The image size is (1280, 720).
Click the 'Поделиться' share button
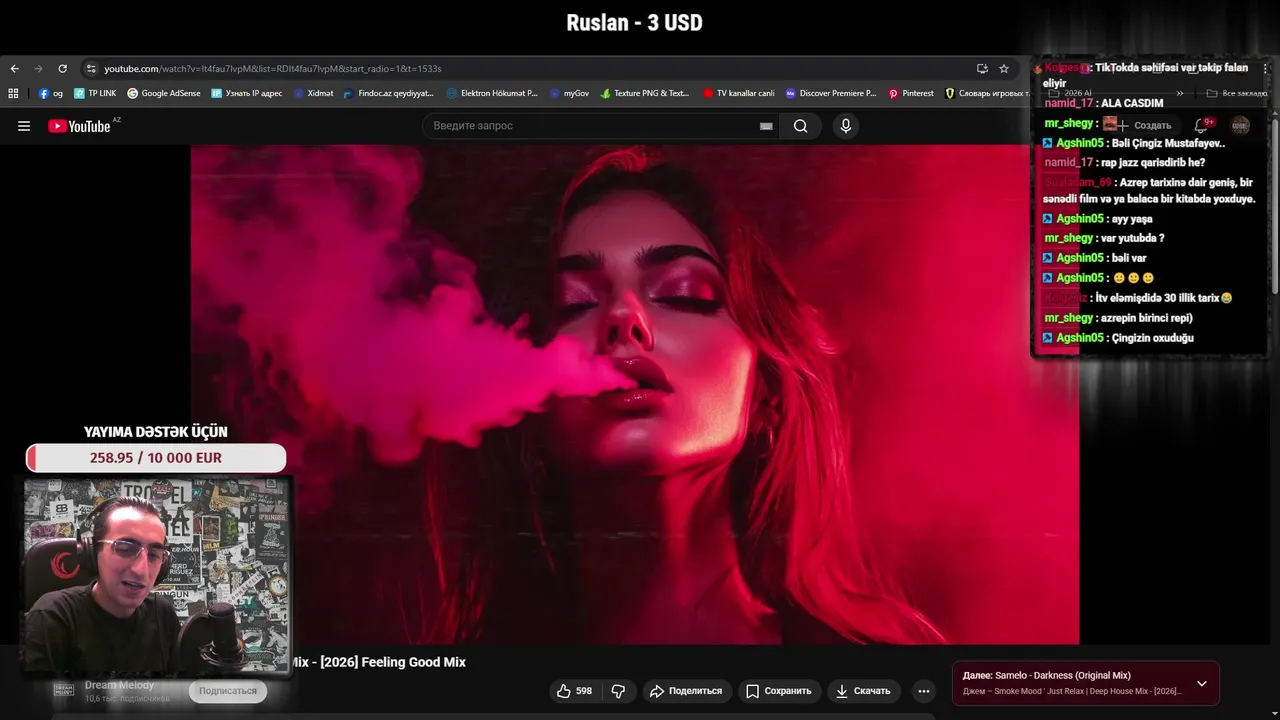click(x=686, y=691)
